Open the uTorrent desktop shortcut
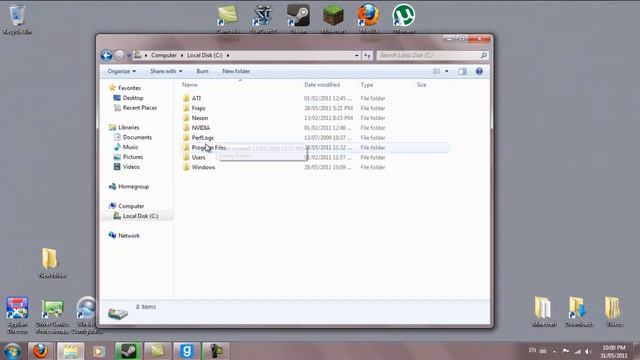This screenshot has width=640, height=360. (x=404, y=18)
